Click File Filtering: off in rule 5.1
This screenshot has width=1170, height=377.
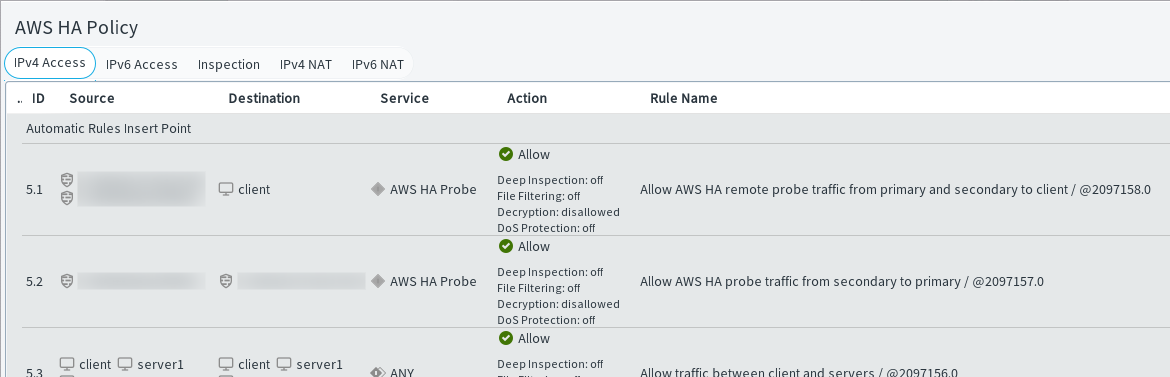click(539, 196)
